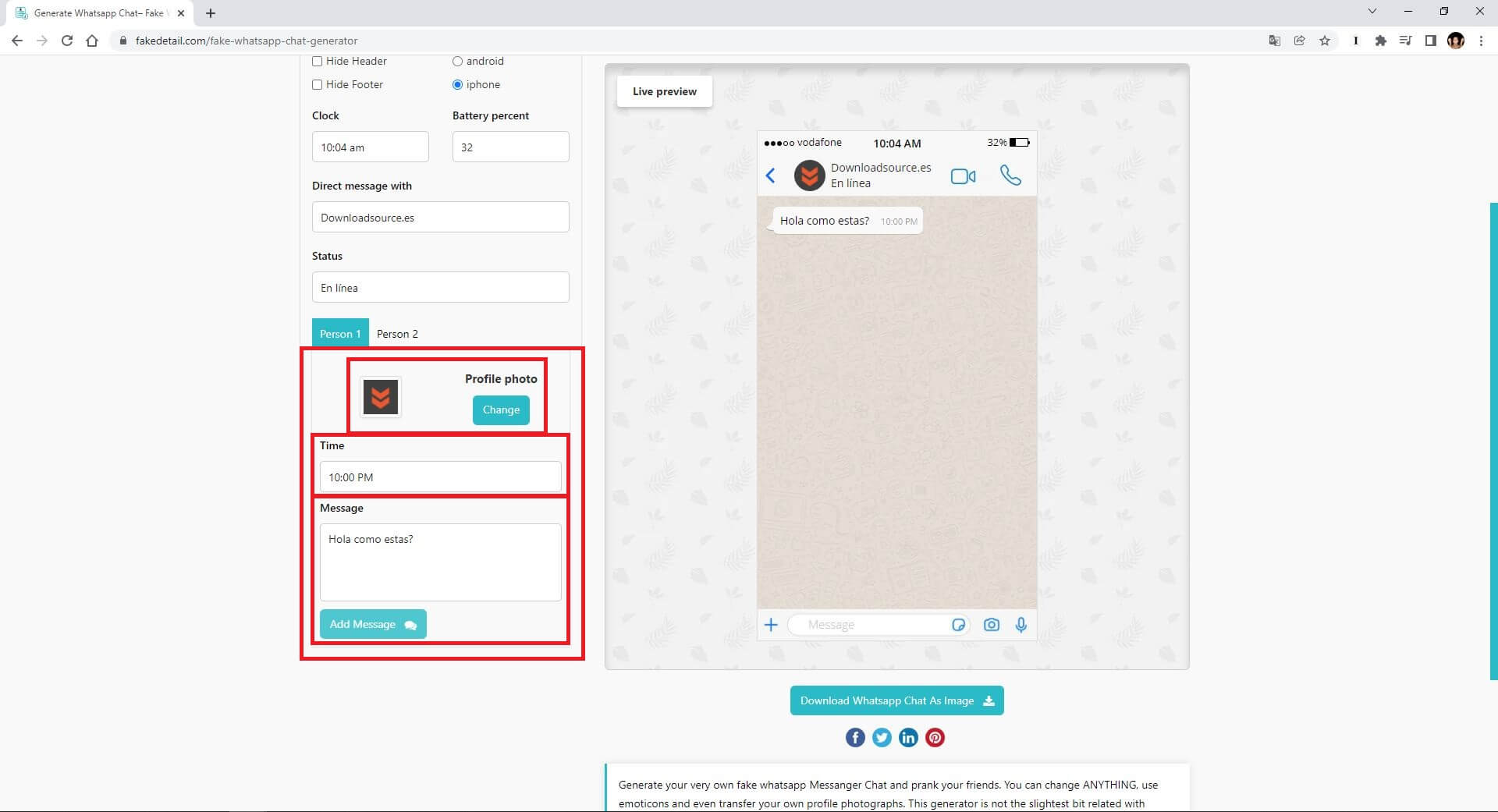Switch to Person 1 tab

click(x=340, y=334)
